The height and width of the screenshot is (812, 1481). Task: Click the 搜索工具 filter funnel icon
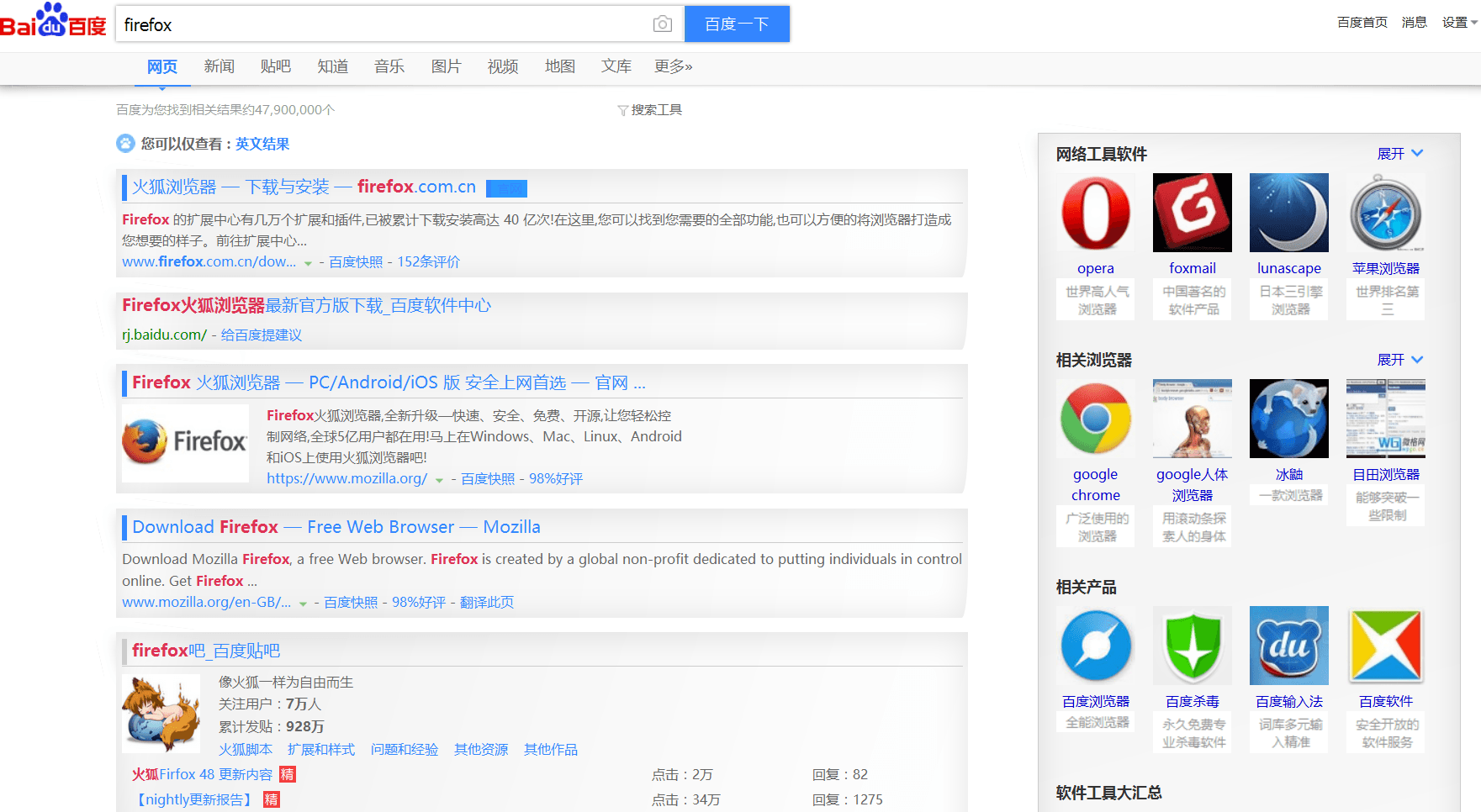pyautogui.click(x=623, y=111)
